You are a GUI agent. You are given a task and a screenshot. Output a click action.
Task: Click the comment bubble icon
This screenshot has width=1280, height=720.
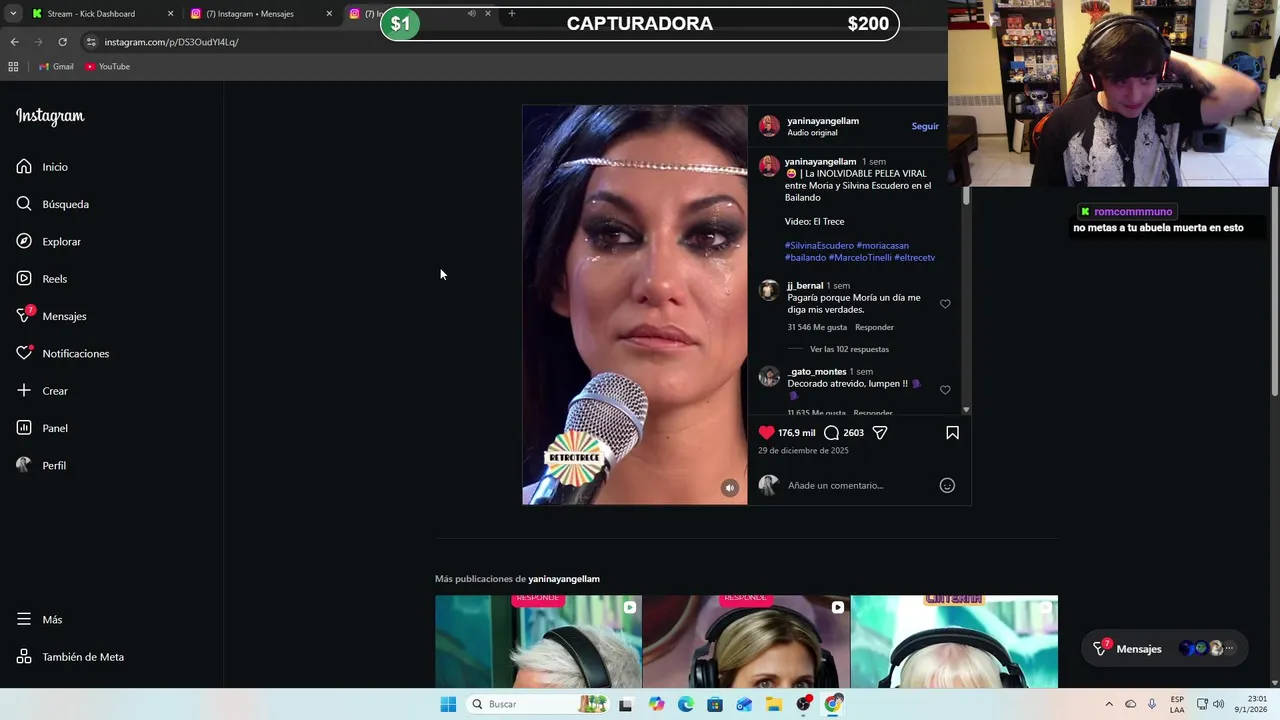coord(831,433)
